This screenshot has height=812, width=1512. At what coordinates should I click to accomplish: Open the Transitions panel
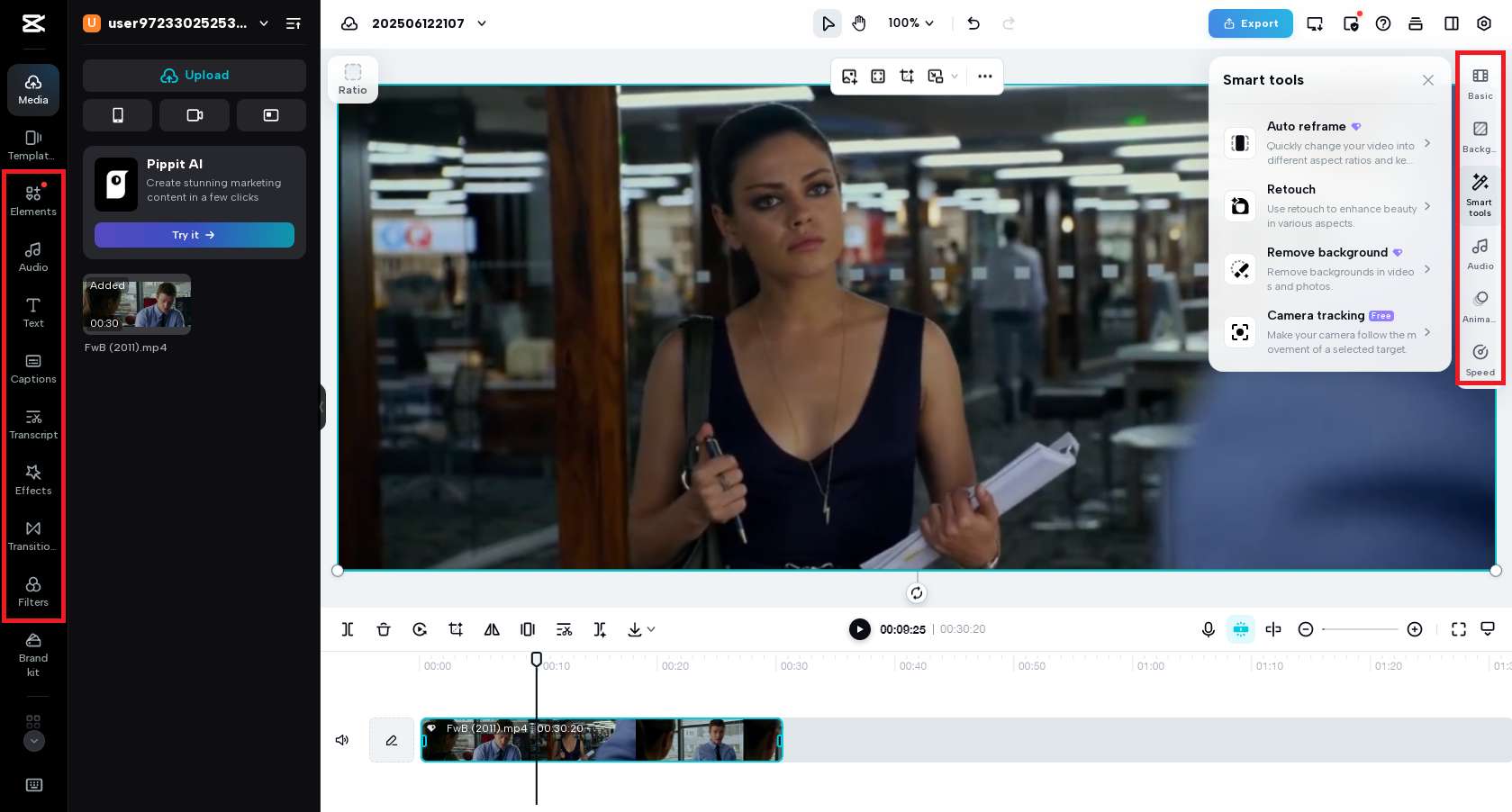33,536
